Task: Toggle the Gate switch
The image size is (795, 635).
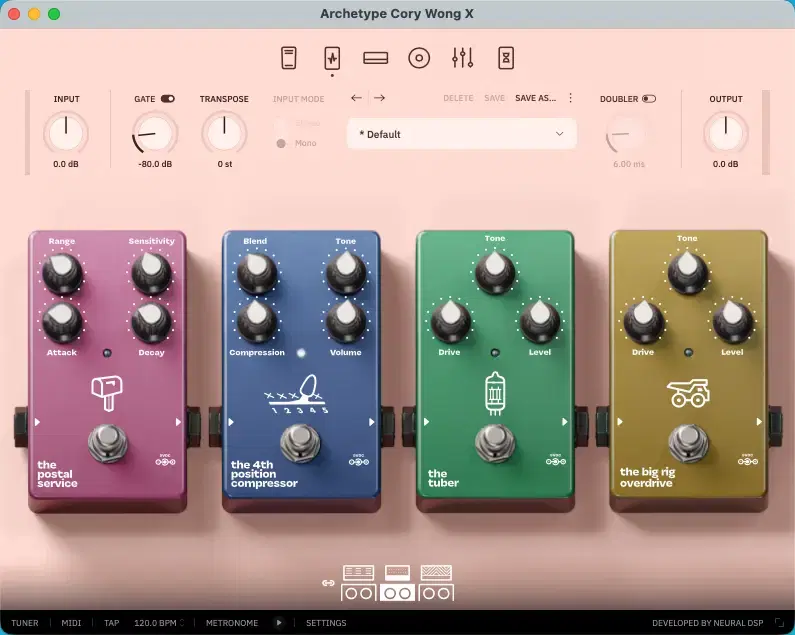Action: (x=167, y=99)
